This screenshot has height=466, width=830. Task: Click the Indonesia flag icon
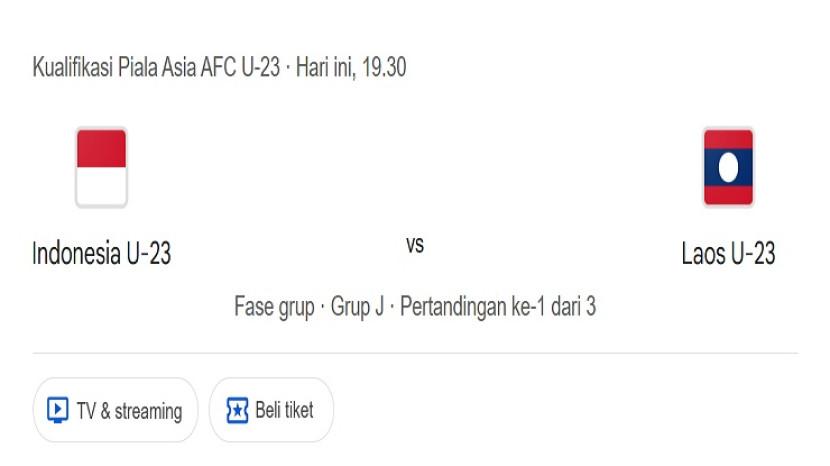[x=101, y=167]
